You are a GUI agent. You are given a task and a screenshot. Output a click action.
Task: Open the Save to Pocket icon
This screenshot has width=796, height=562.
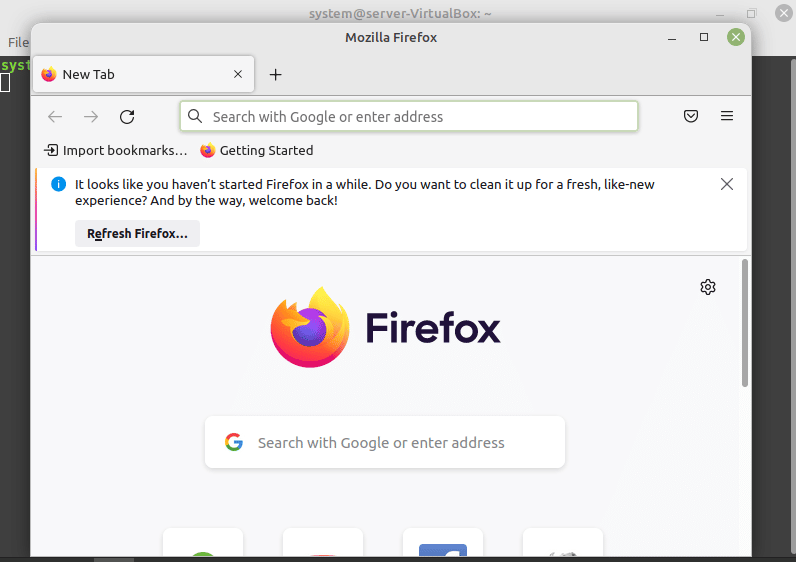[690, 116]
